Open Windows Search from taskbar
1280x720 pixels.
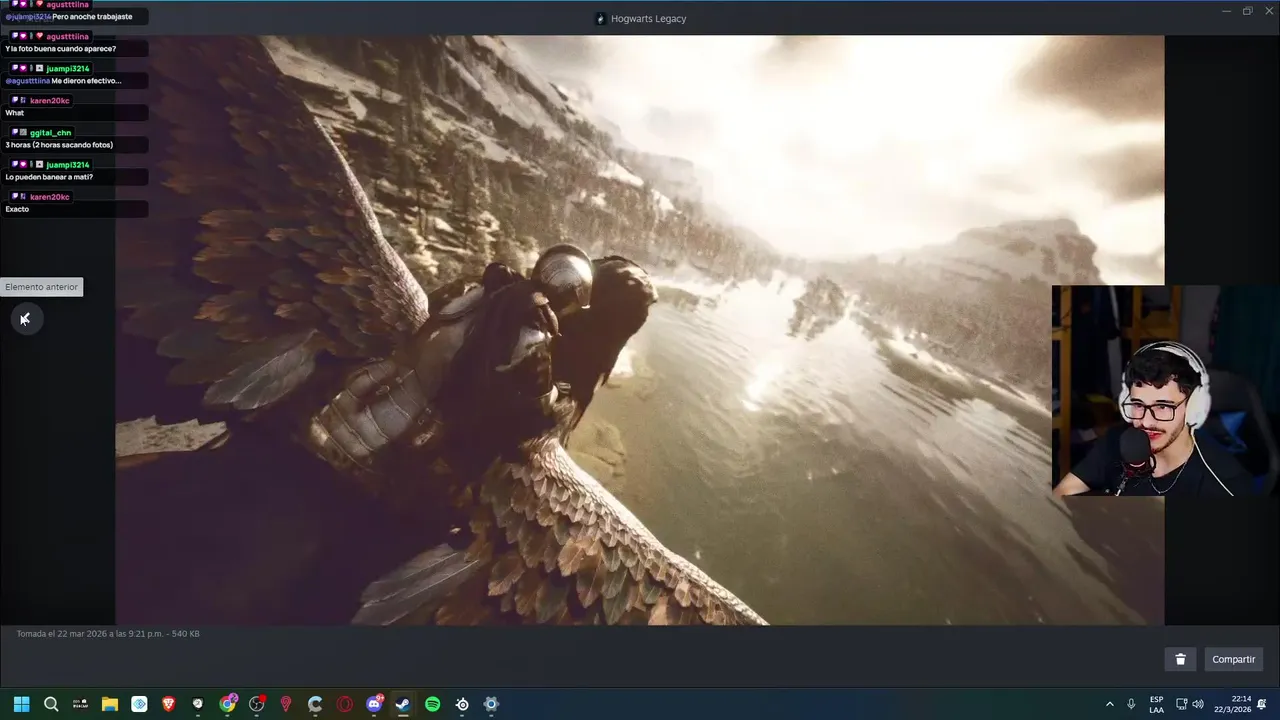pyautogui.click(x=51, y=704)
